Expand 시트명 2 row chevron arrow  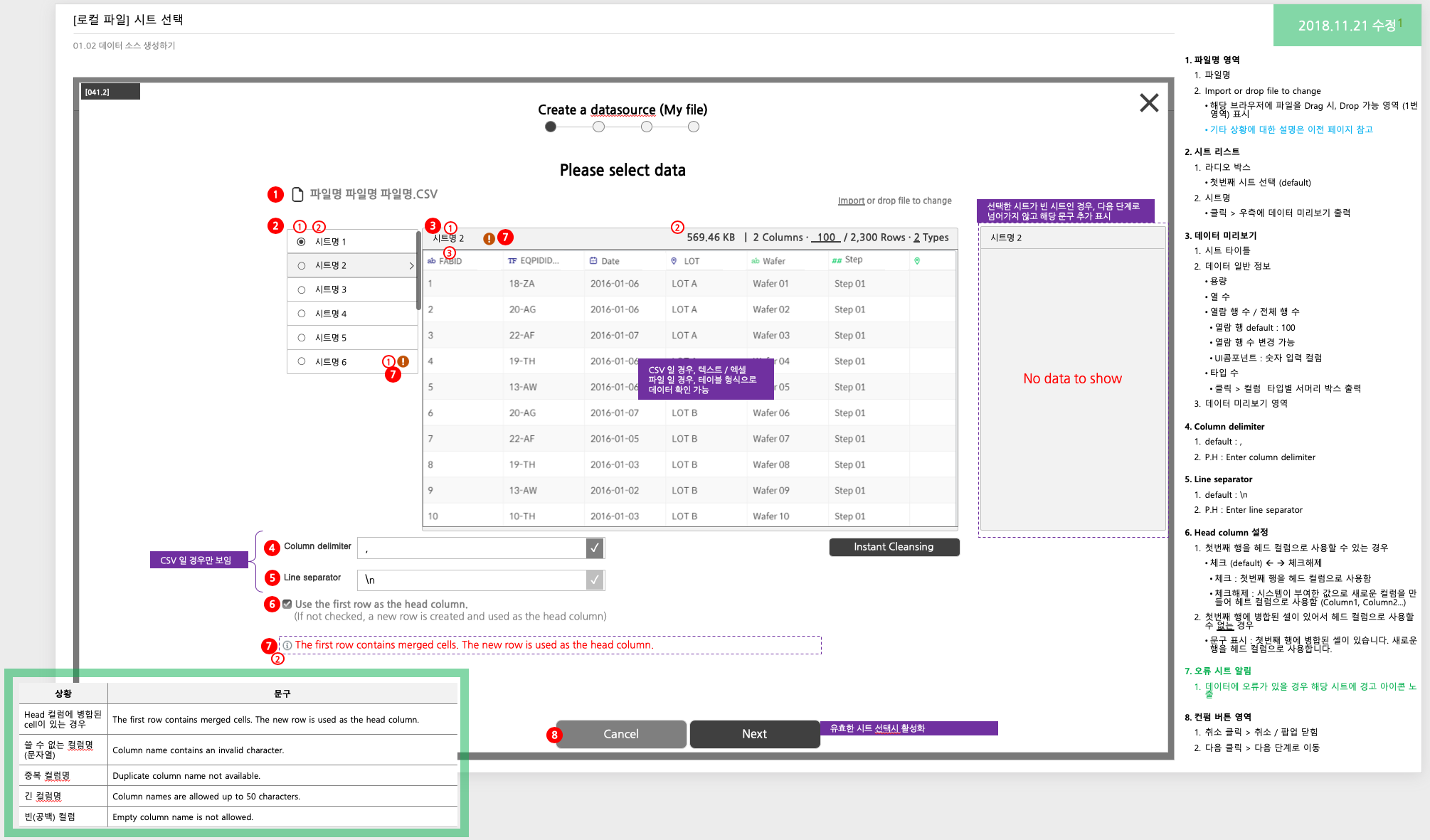tap(411, 265)
